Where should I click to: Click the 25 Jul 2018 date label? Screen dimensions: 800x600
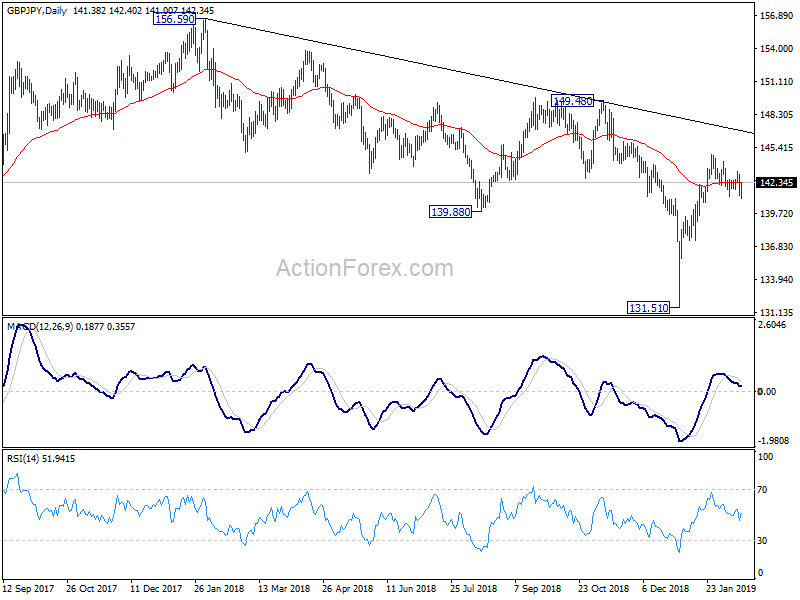474,588
